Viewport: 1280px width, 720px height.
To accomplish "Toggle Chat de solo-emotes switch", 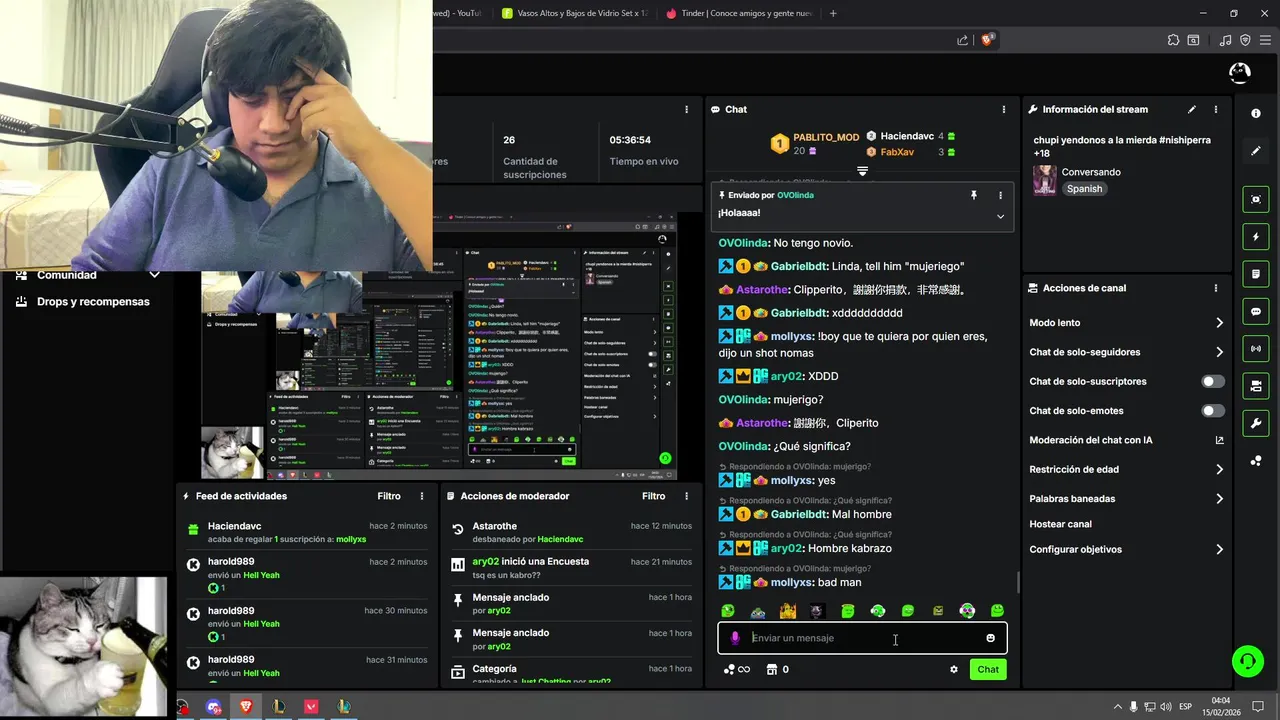I will coord(1213,411).
